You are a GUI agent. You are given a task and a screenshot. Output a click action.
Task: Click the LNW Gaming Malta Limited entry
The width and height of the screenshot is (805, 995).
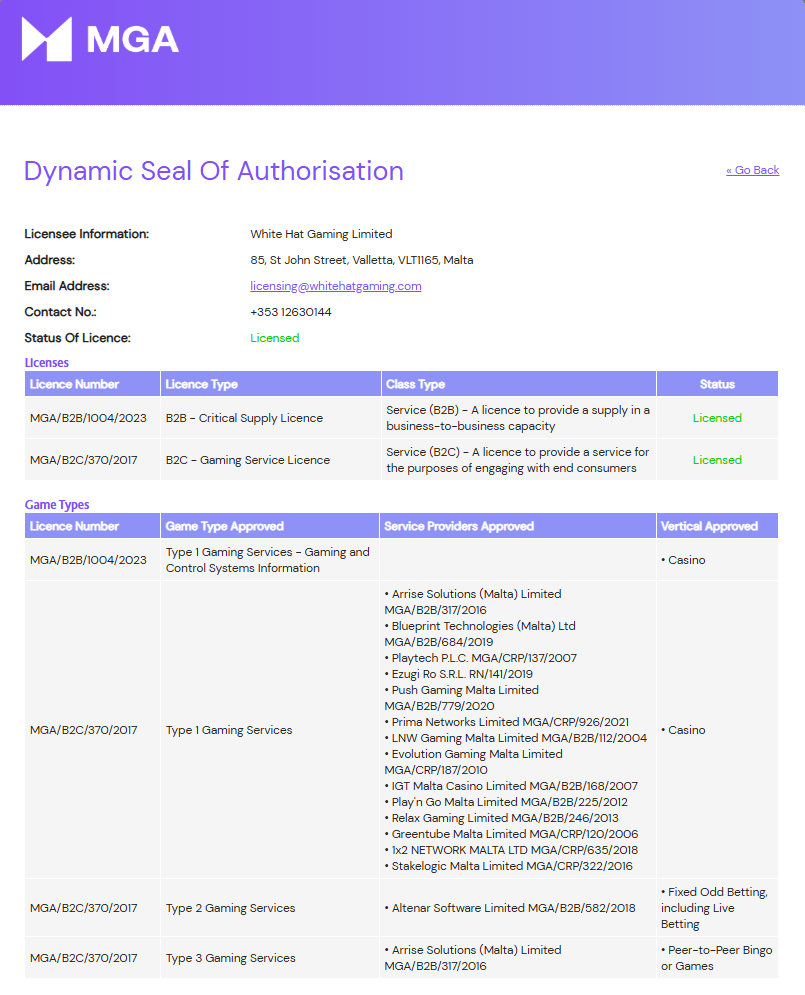pyautogui.click(x=516, y=738)
